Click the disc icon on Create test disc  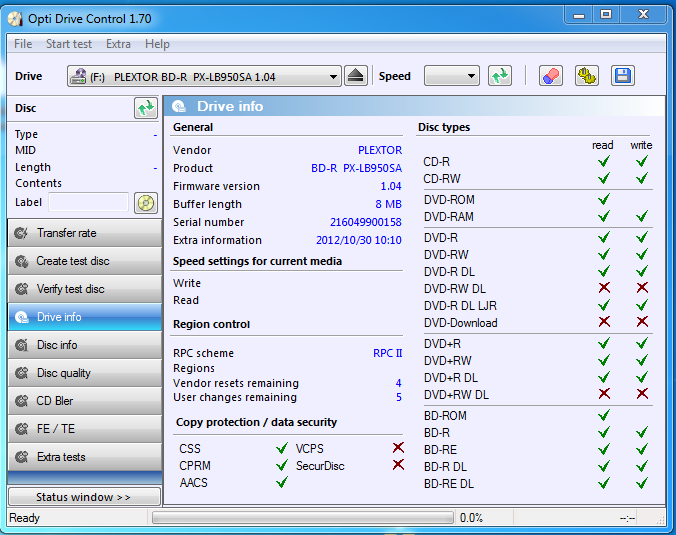tap(21, 261)
